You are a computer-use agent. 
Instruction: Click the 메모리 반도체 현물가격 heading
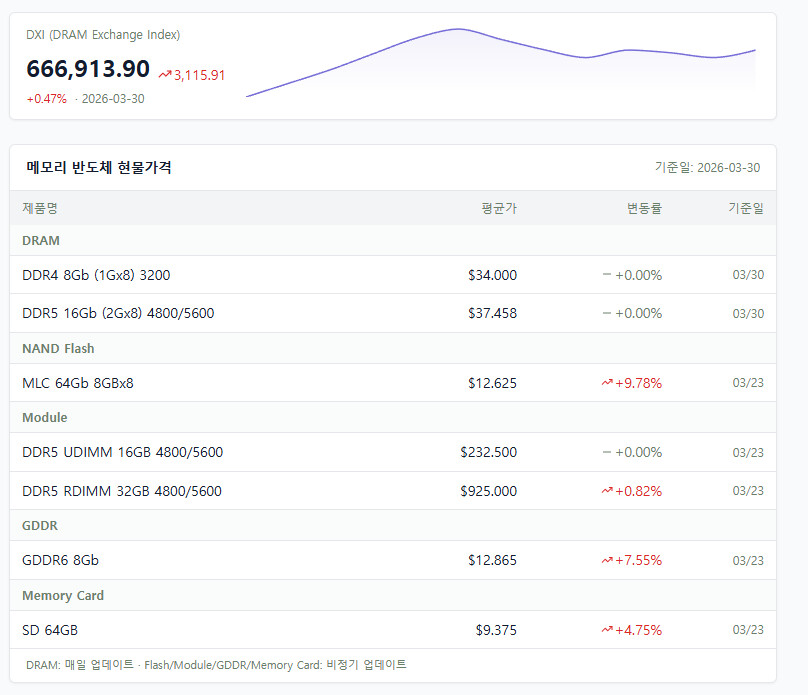tap(99, 167)
